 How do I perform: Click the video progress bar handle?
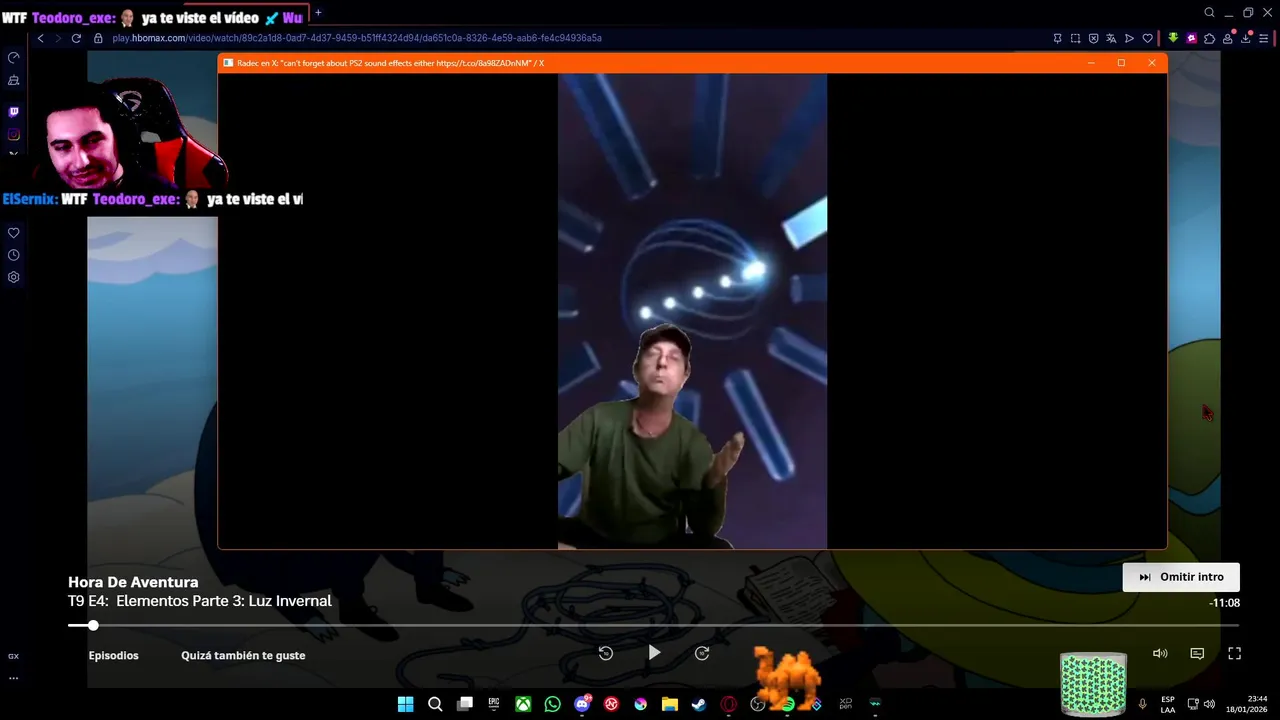[93, 625]
